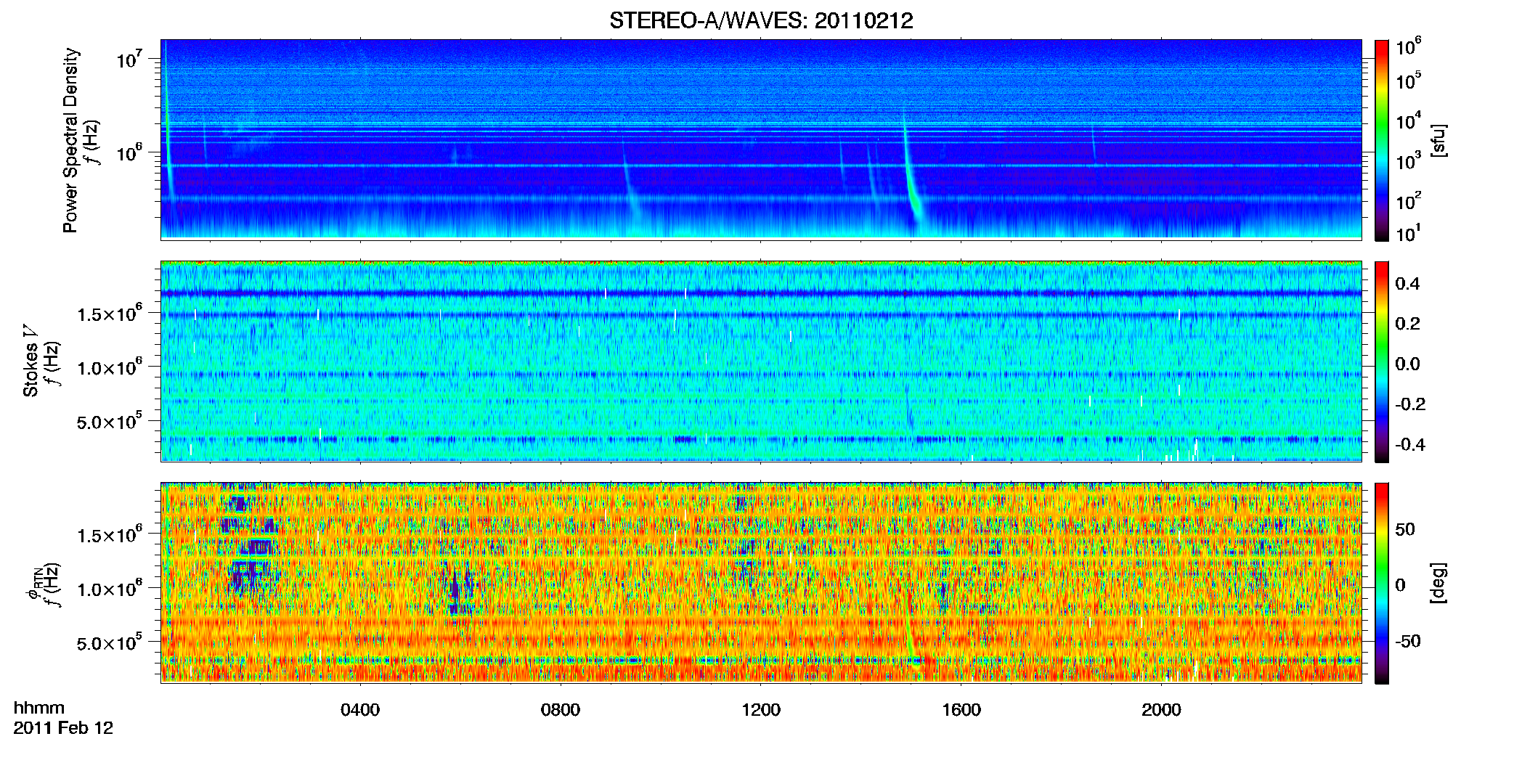
Task: Click the time axis label 1200
Action: click(x=761, y=710)
